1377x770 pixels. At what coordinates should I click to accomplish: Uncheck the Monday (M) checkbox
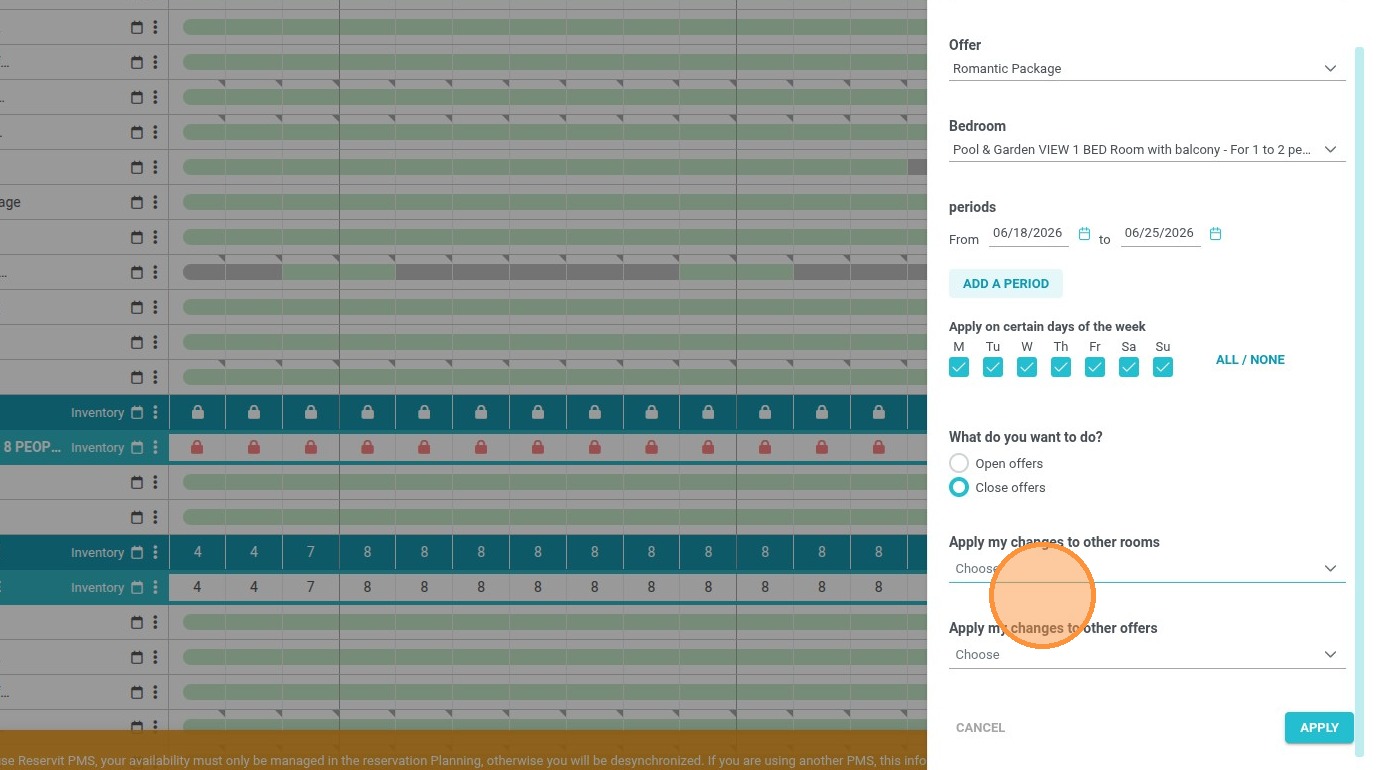coord(959,367)
